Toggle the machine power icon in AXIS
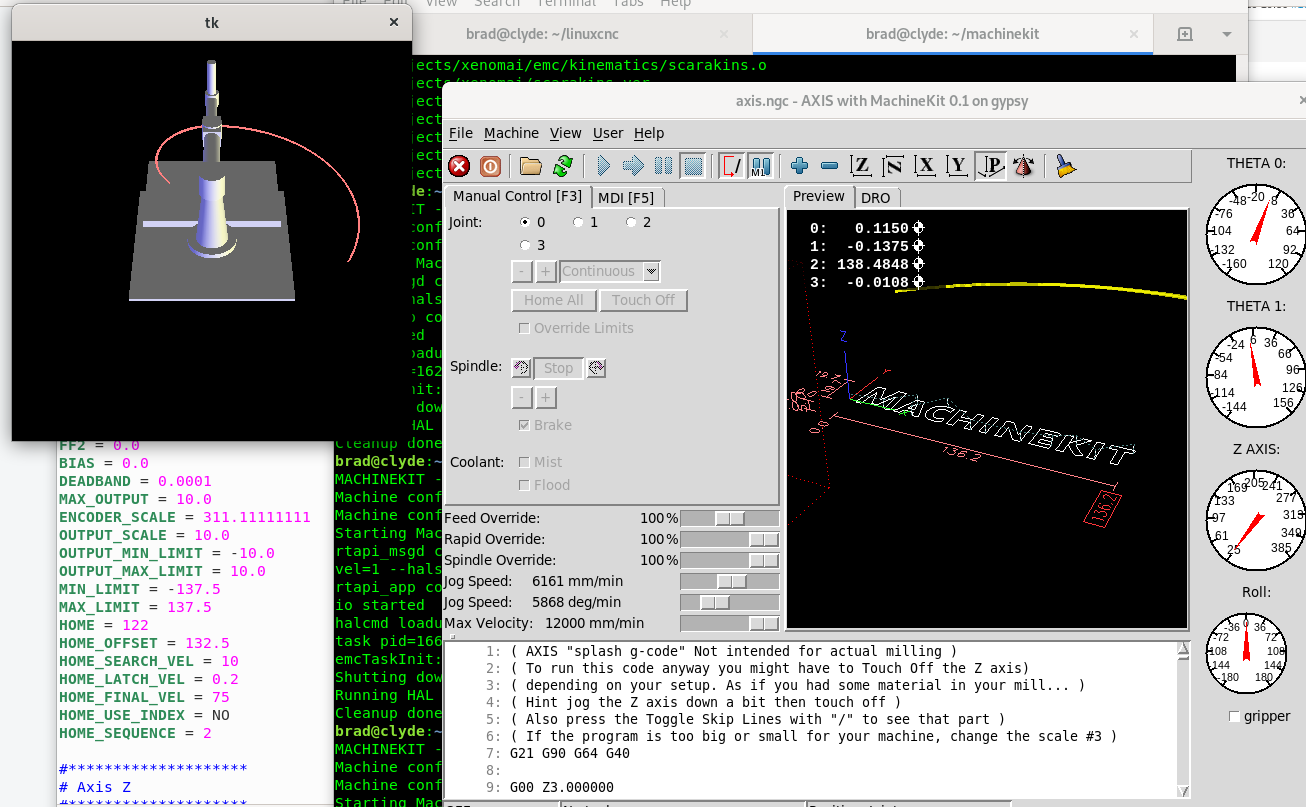Screen dimensions: 1306x807 click(x=490, y=166)
